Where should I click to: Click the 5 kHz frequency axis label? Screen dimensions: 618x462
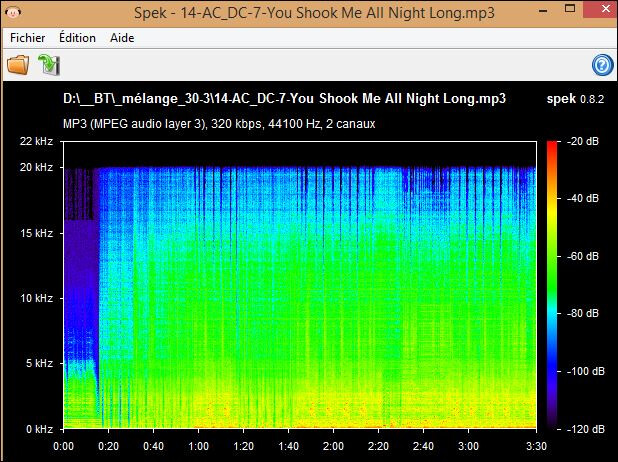pos(39,363)
